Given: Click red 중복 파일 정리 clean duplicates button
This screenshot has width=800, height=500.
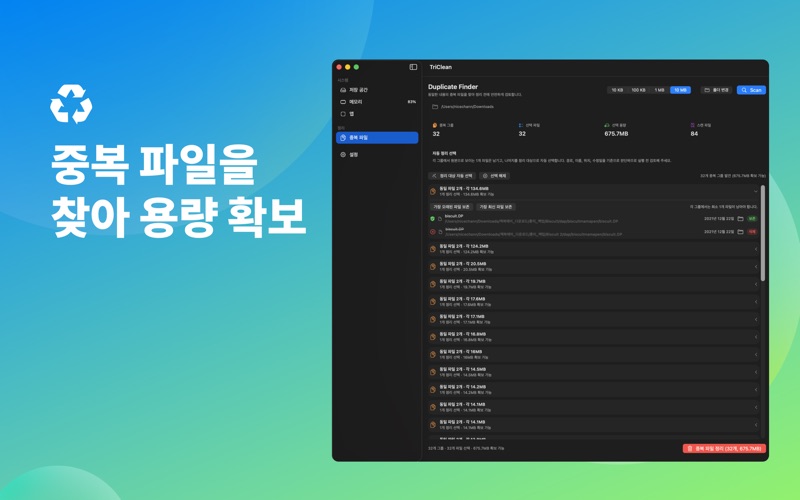Looking at the screenshot, I should coord(724,448).
